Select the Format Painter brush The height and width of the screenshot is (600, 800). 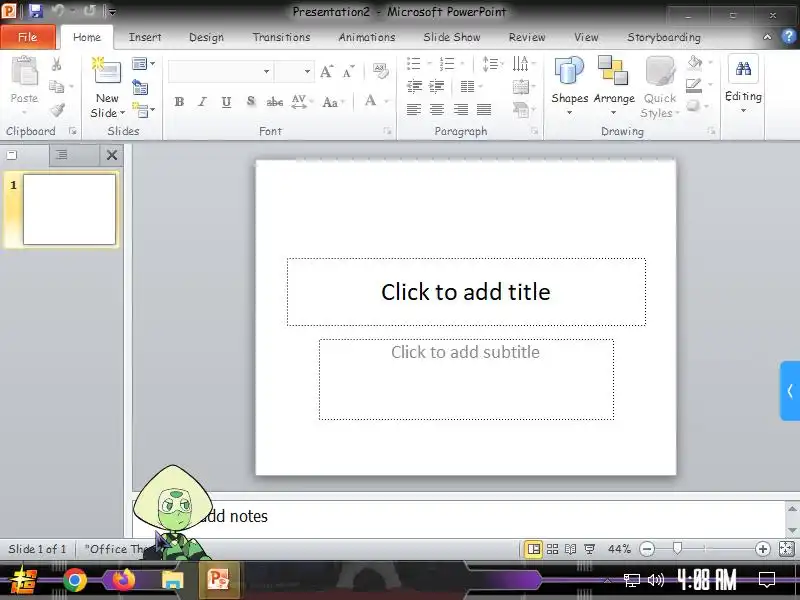[57, 109]
